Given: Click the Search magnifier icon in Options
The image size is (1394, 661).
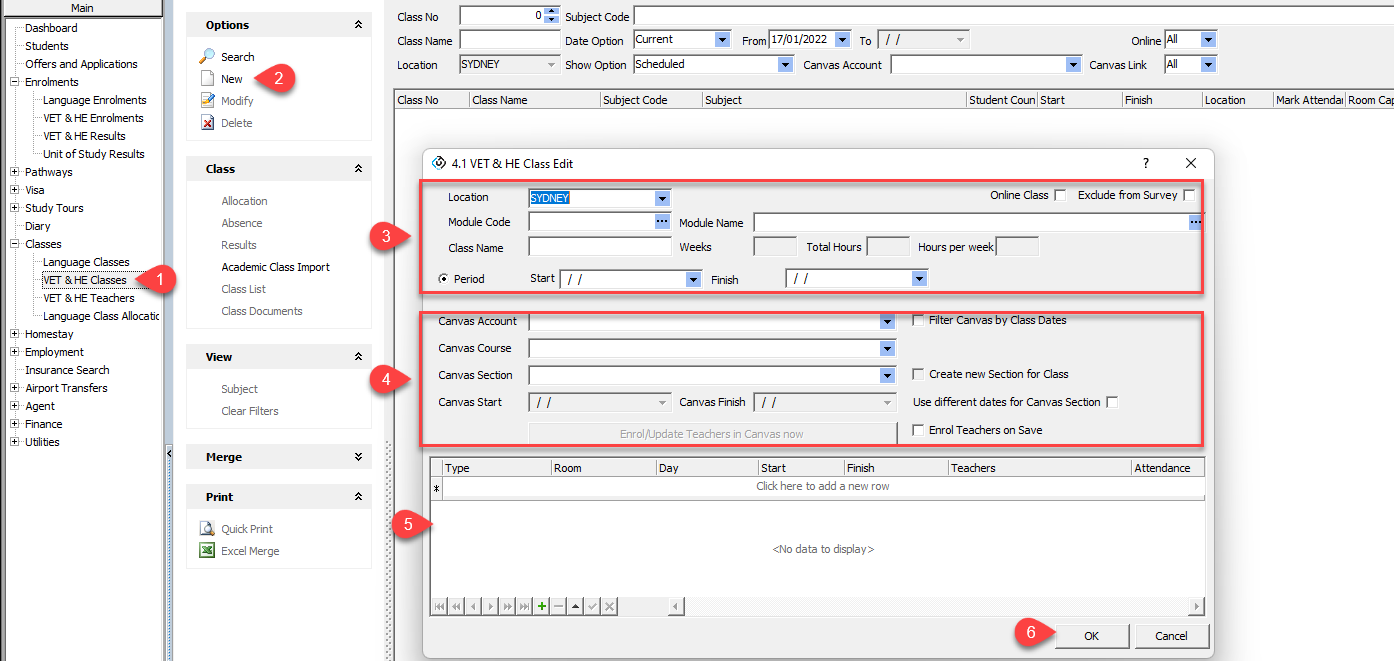Looking at the screenshot, I should pyautogui.click(x=207, y=57).
